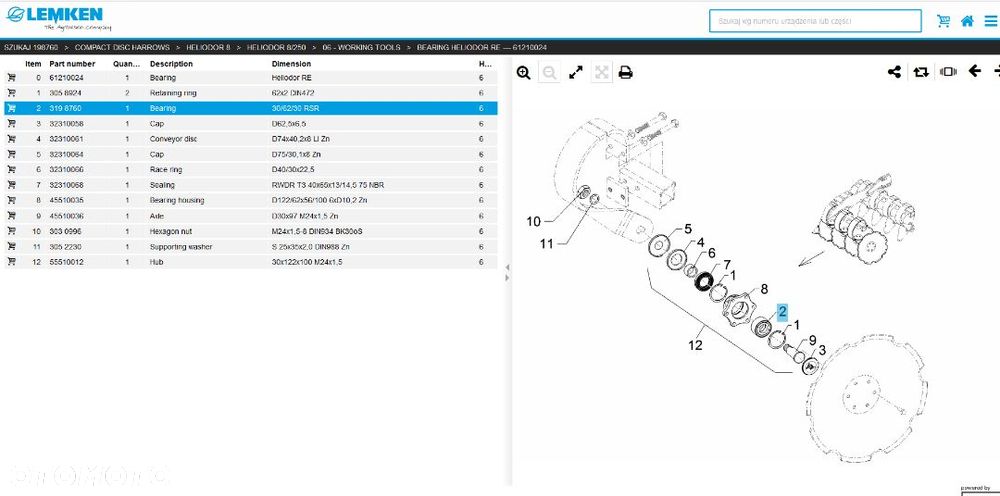Add the Hub row to cart

coord(11,262)
